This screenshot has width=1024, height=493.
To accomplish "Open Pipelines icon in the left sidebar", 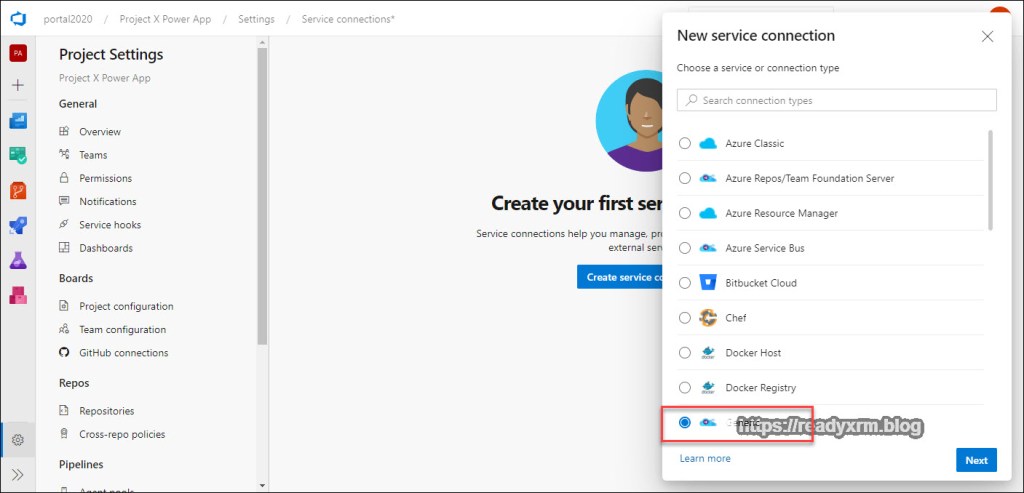I will (x=18, y=225).
